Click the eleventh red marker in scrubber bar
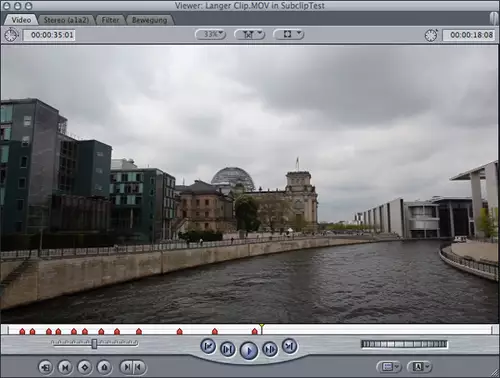 coord(215,331)
